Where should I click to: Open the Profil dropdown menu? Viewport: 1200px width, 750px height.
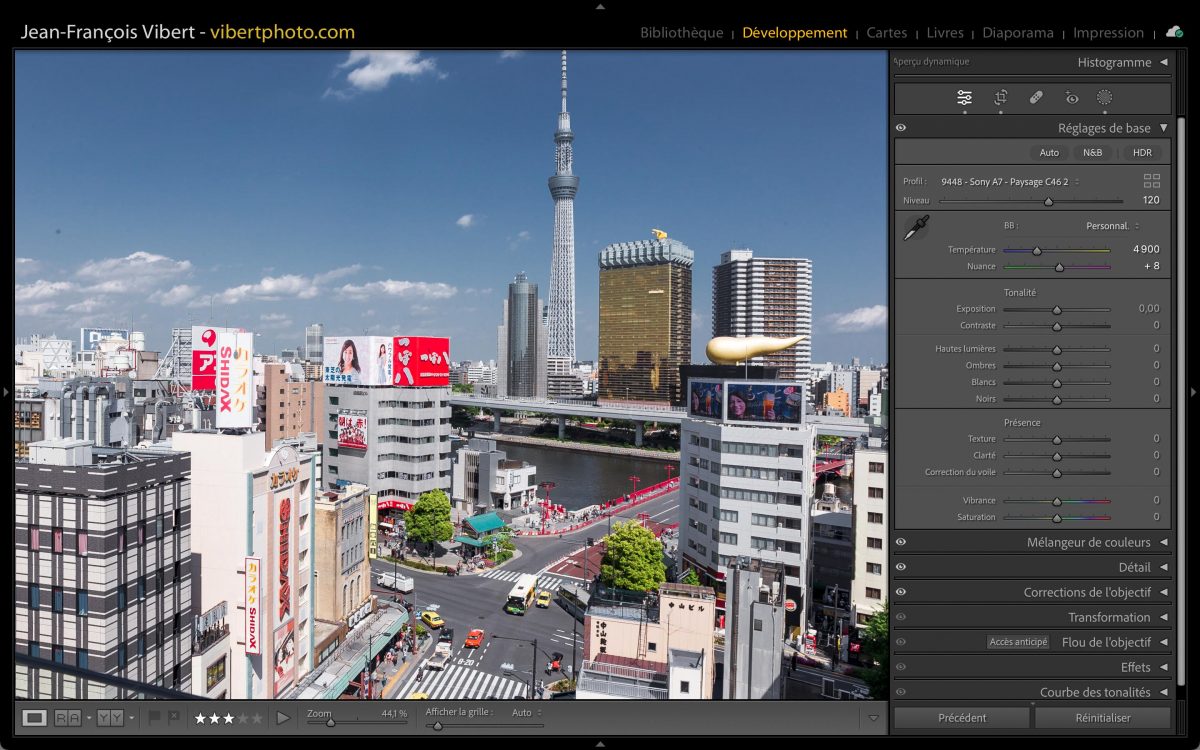pyautogui.click(x=1009, y=182)
